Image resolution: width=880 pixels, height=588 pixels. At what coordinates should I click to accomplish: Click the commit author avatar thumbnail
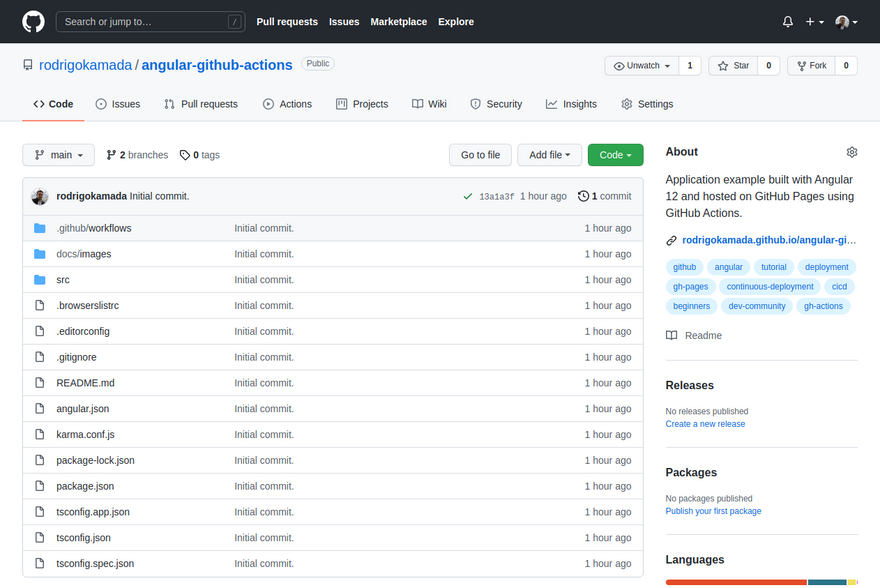(40, 196)
